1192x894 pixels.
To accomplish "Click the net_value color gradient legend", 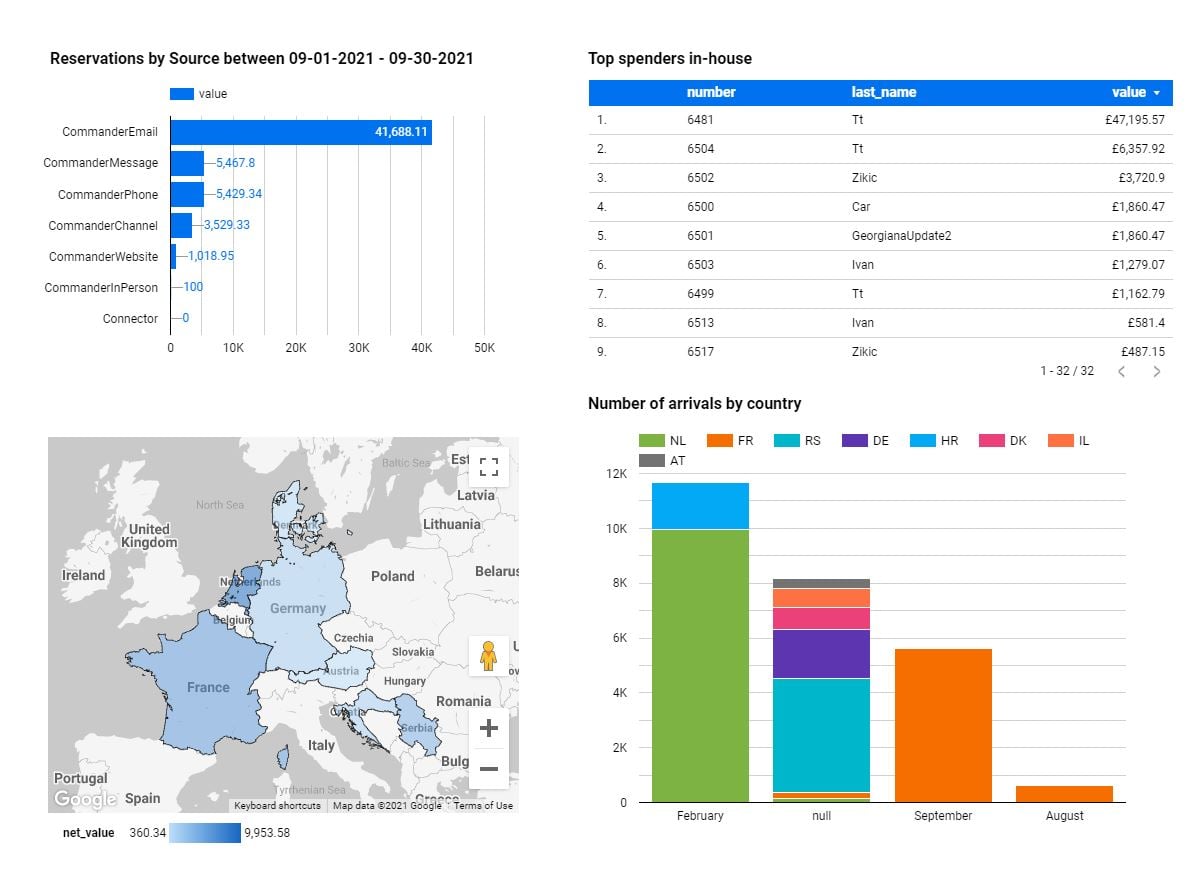I will tap(205, 833).
